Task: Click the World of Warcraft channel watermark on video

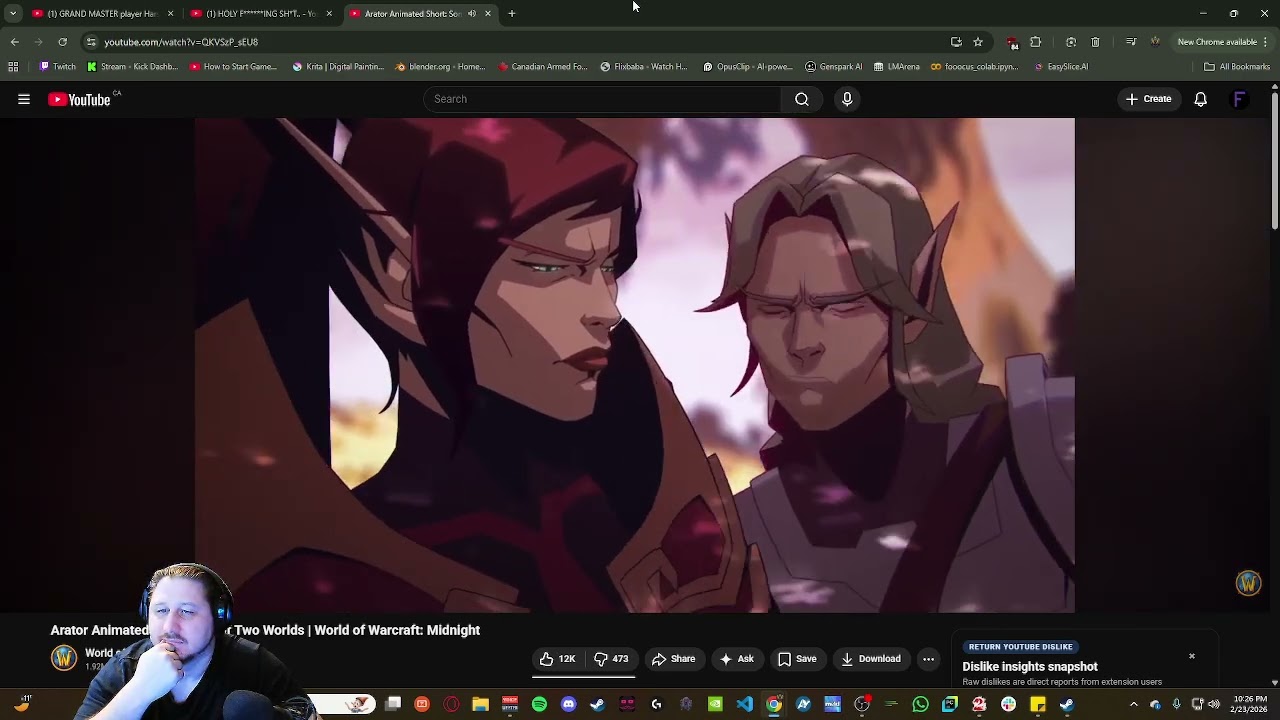Action: (1248, 583)
